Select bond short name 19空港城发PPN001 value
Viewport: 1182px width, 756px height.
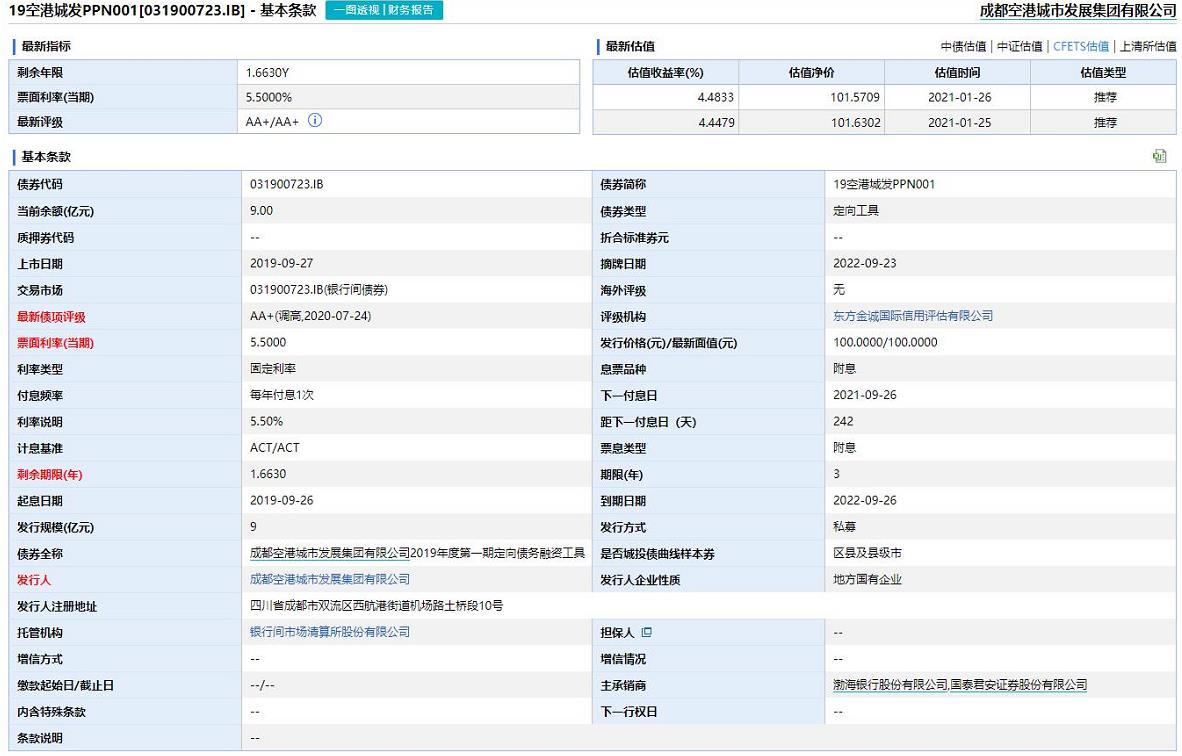884,184
